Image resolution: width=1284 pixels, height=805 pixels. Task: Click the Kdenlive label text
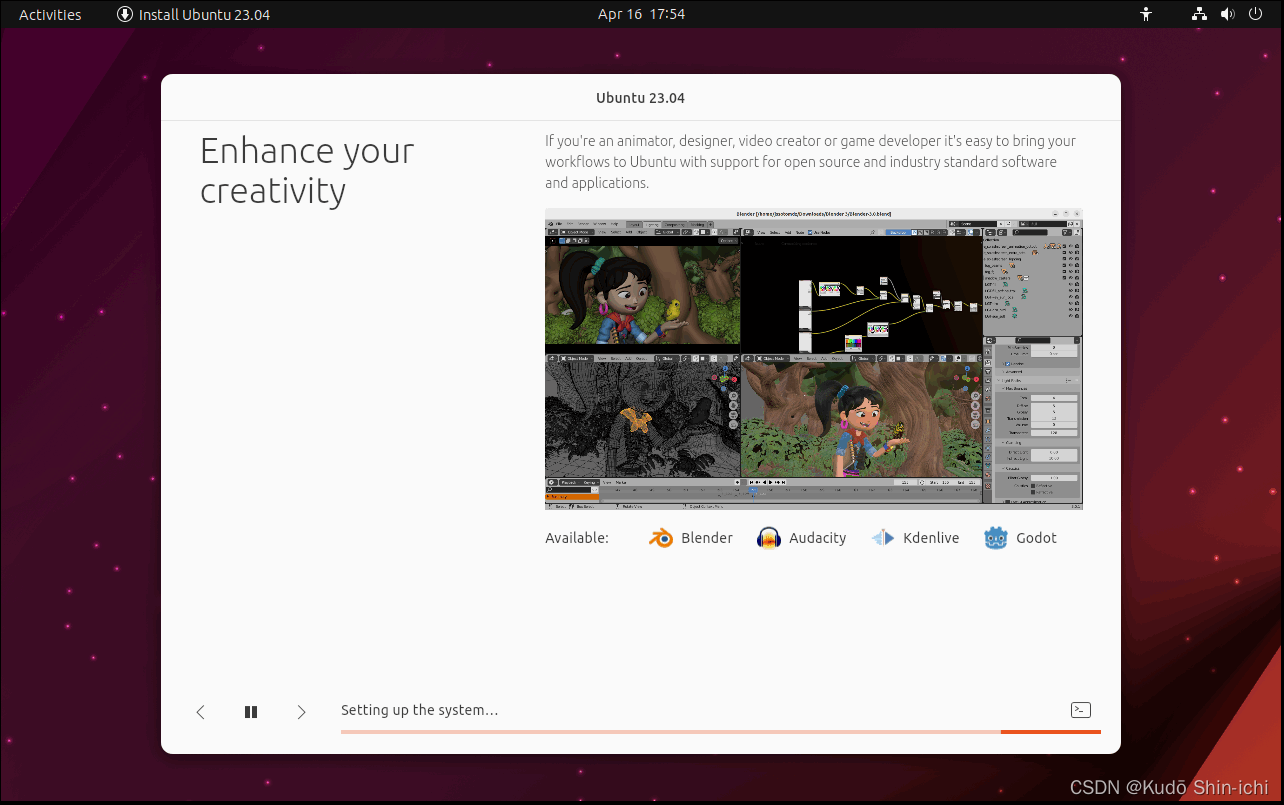pos(931,538)
